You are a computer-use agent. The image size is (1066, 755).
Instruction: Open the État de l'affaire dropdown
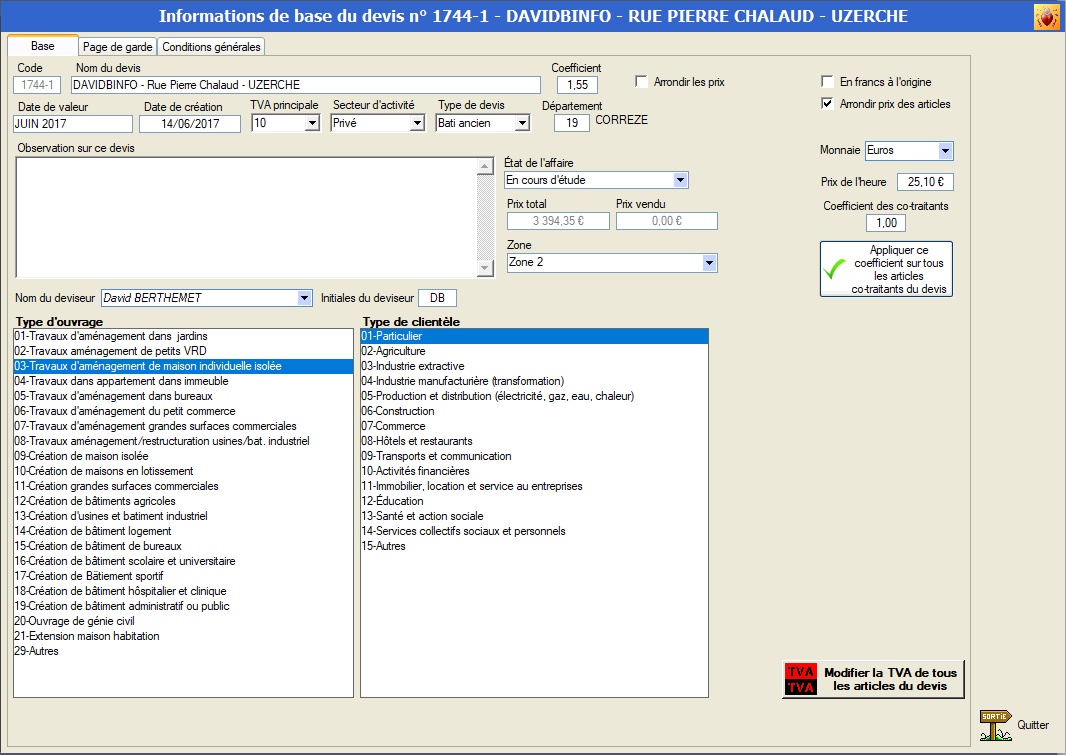point(680,181)
